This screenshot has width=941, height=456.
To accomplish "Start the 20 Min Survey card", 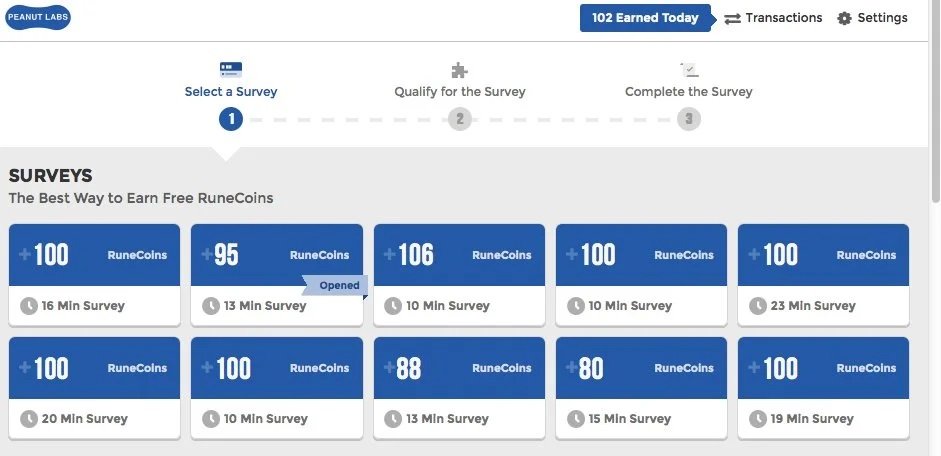I will 94,388.
